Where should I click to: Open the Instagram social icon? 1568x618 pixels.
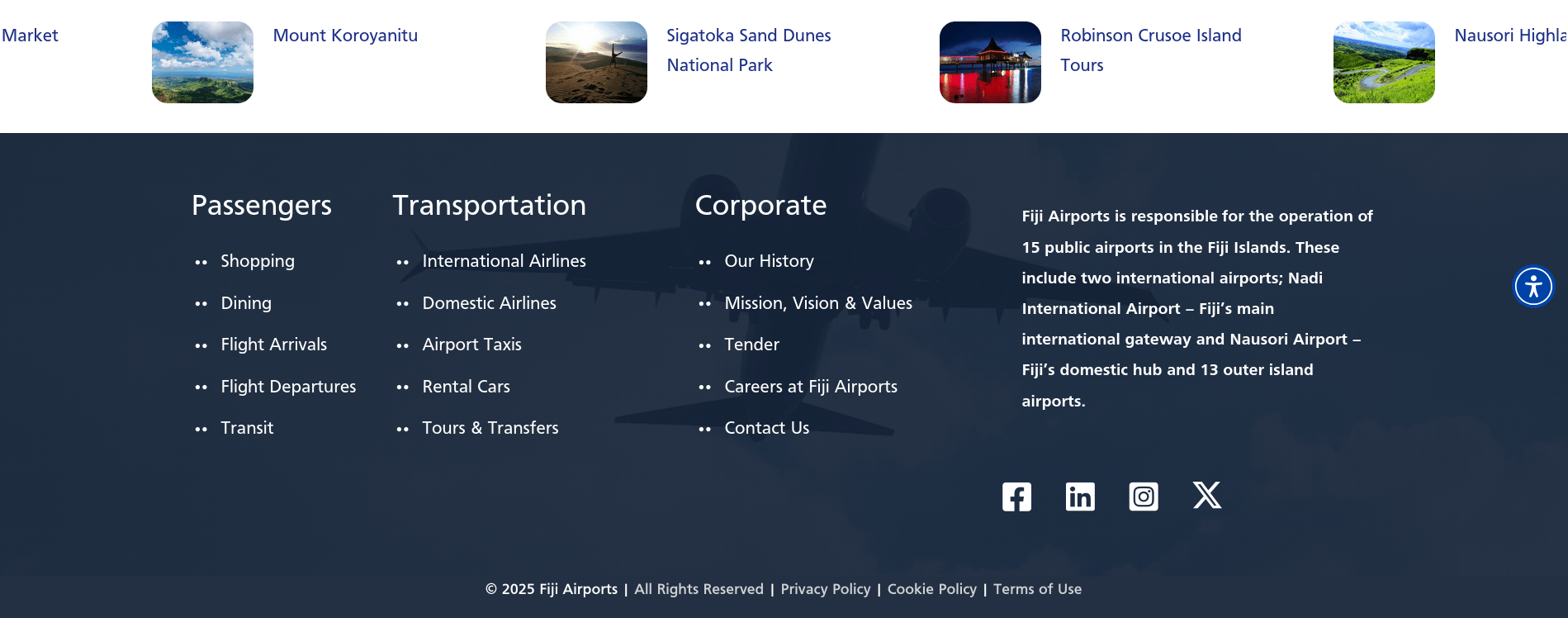[1144, 497]
